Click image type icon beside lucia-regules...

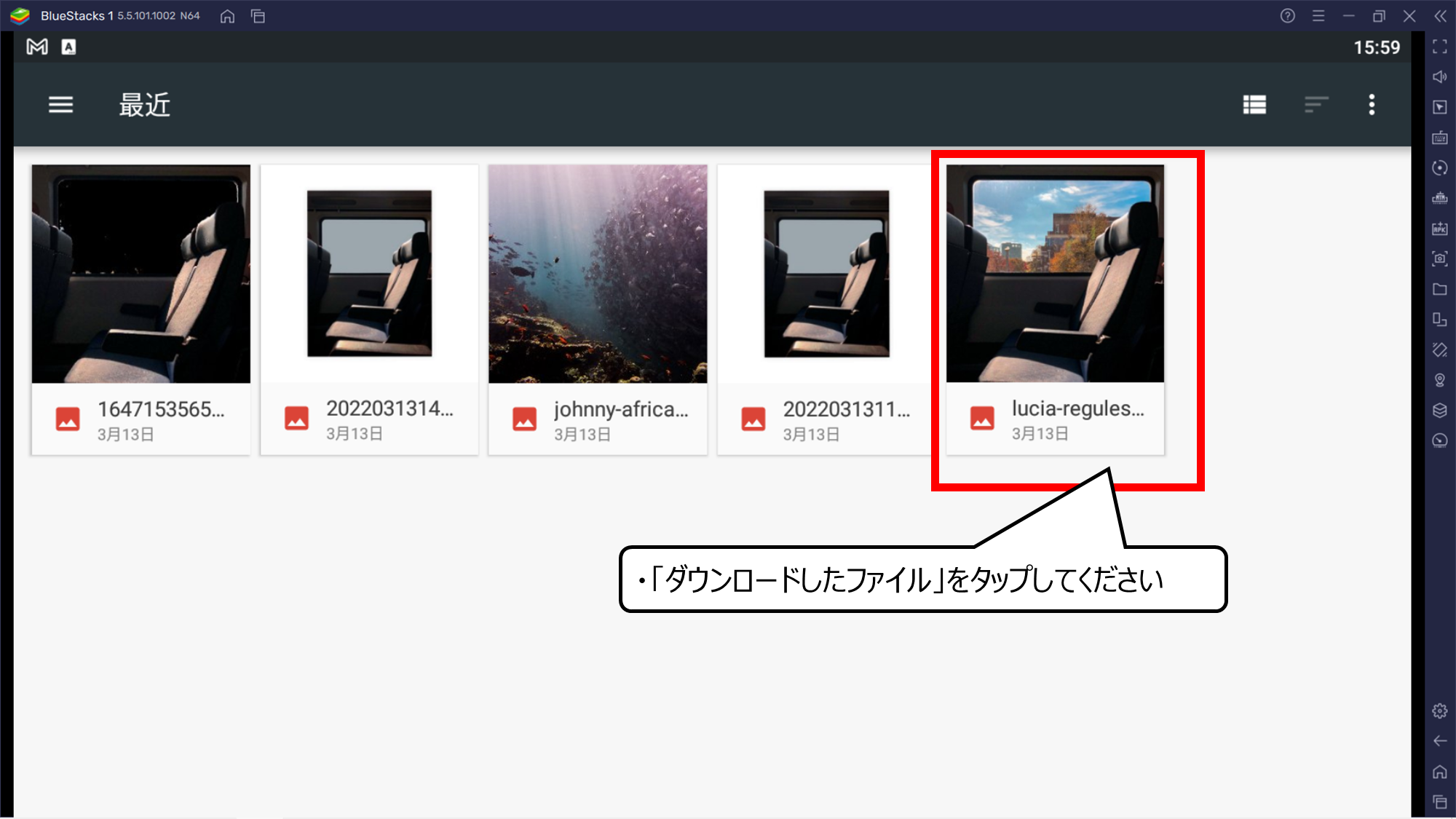(982, 418)
